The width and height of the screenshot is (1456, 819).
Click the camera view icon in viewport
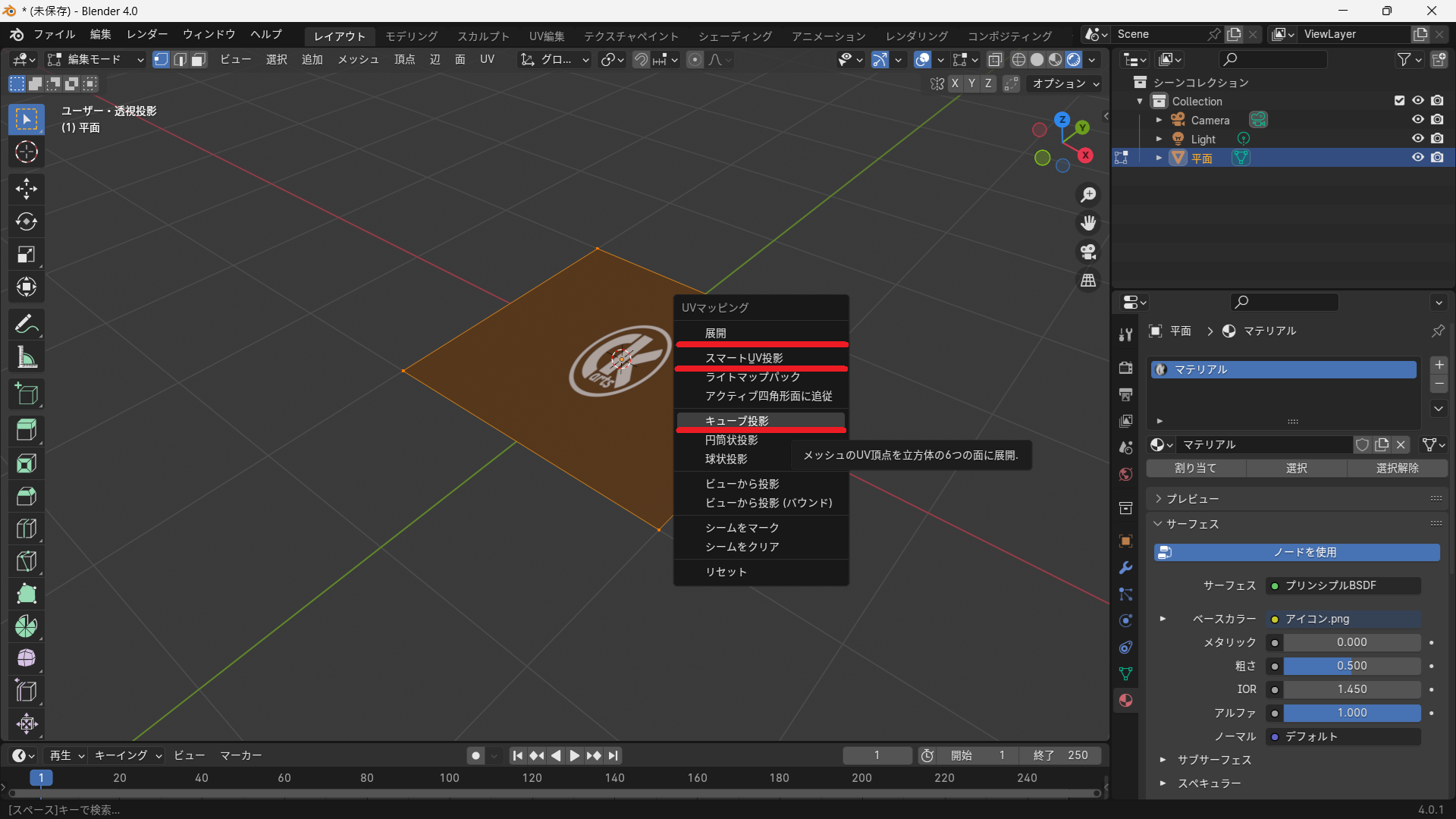[x=1088, y=252]
